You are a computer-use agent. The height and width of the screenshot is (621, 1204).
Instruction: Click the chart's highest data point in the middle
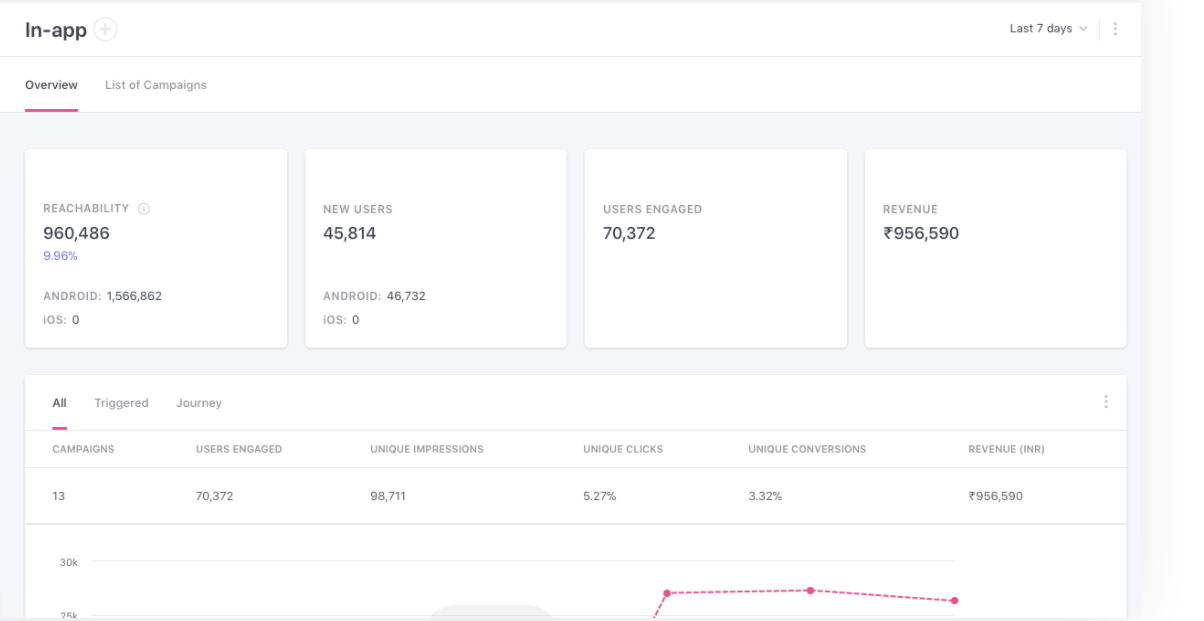pyautogui.click(x=810, y=590)
